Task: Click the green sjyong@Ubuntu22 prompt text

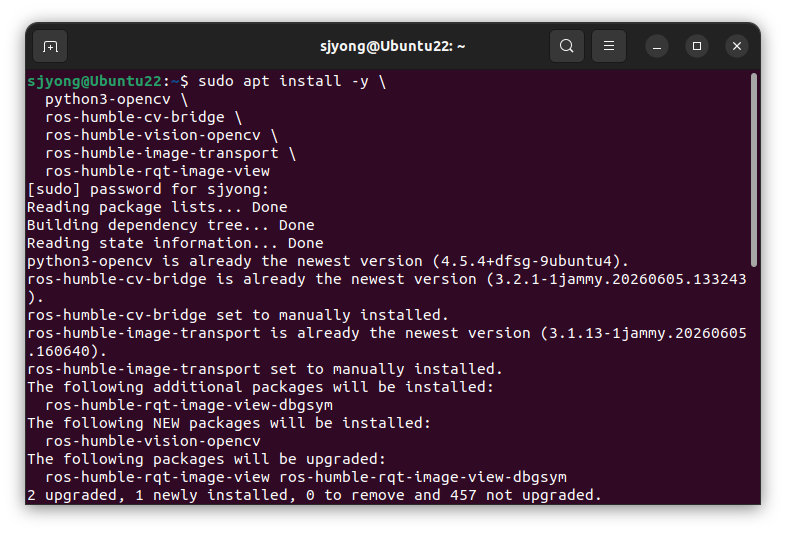Action: tap(94, 81)
